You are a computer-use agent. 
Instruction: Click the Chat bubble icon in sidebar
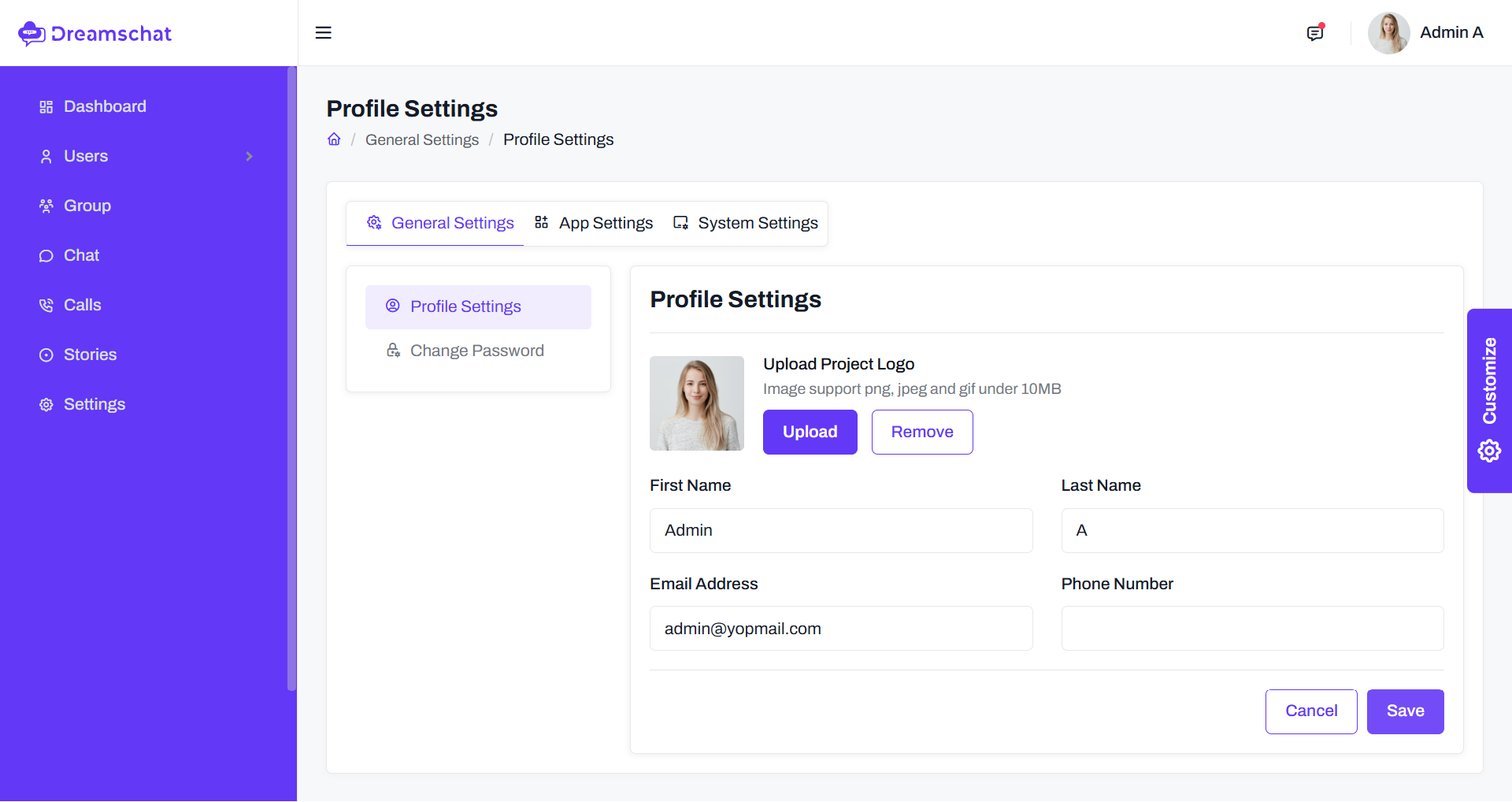pos(46,256)
